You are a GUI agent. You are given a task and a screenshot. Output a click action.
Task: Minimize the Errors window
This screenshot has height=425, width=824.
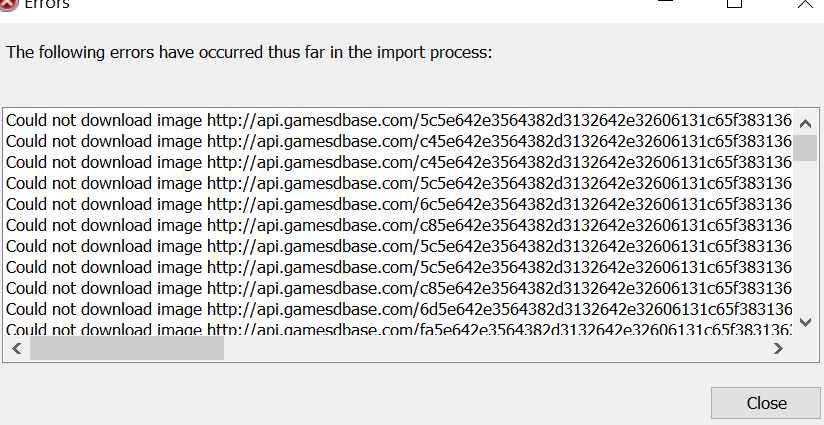pyautogui.click(x=665, y=3)
